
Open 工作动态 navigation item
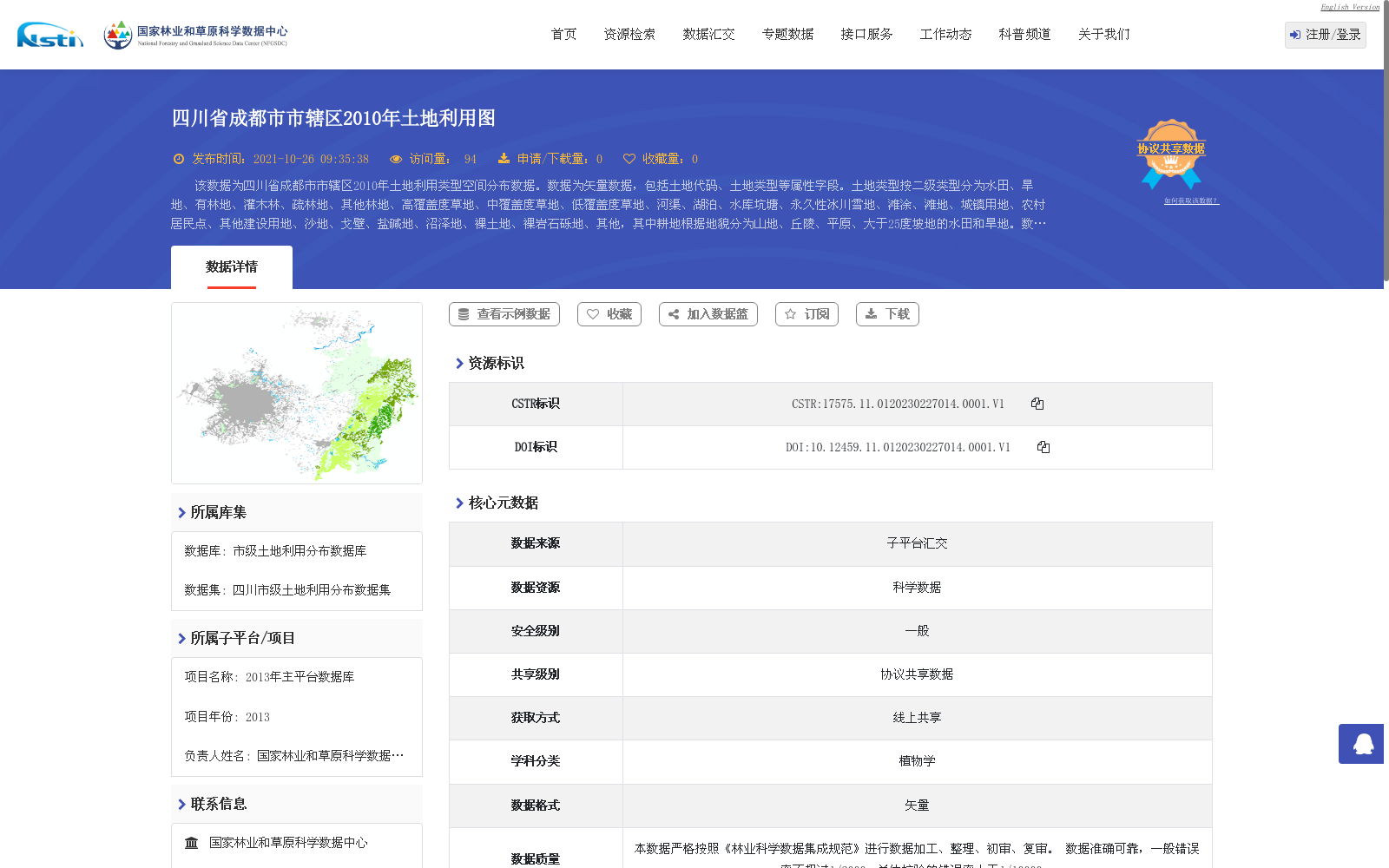945,35
